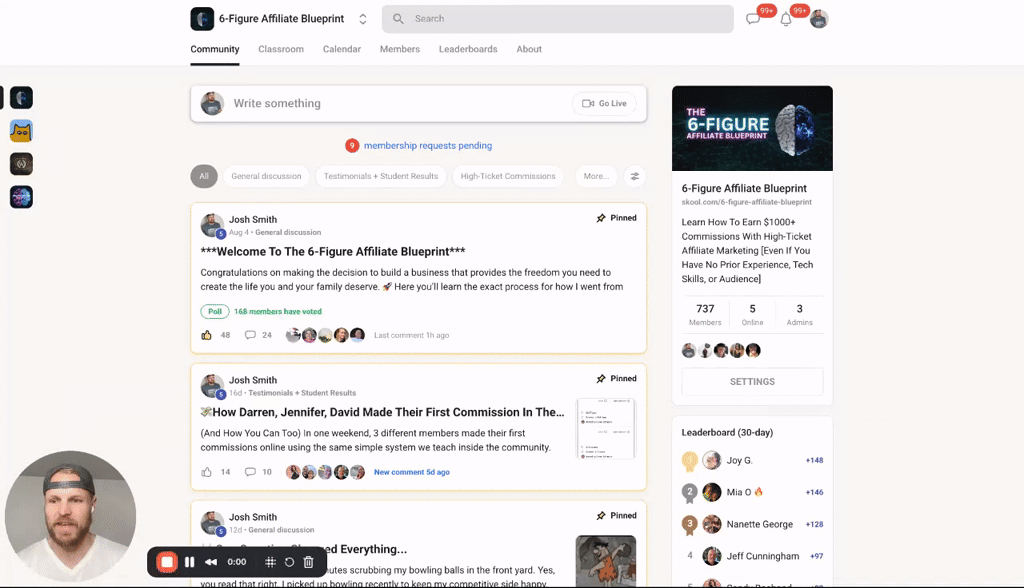Click the webcam bubble overlay
The image size is (1024, 588).
71,516
